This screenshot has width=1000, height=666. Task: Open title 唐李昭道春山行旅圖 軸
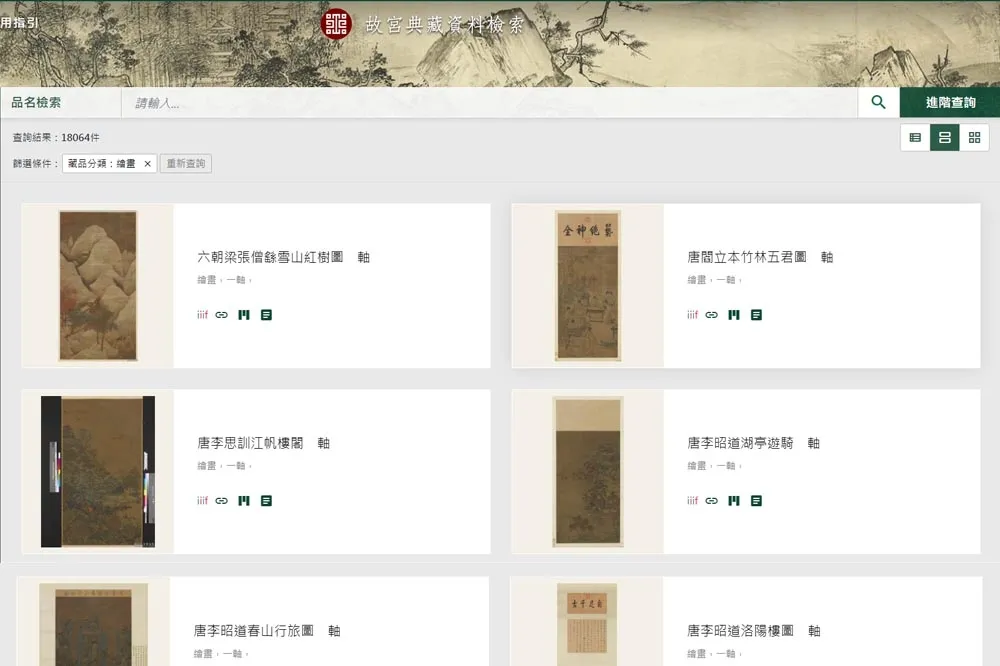pos(267,631)
